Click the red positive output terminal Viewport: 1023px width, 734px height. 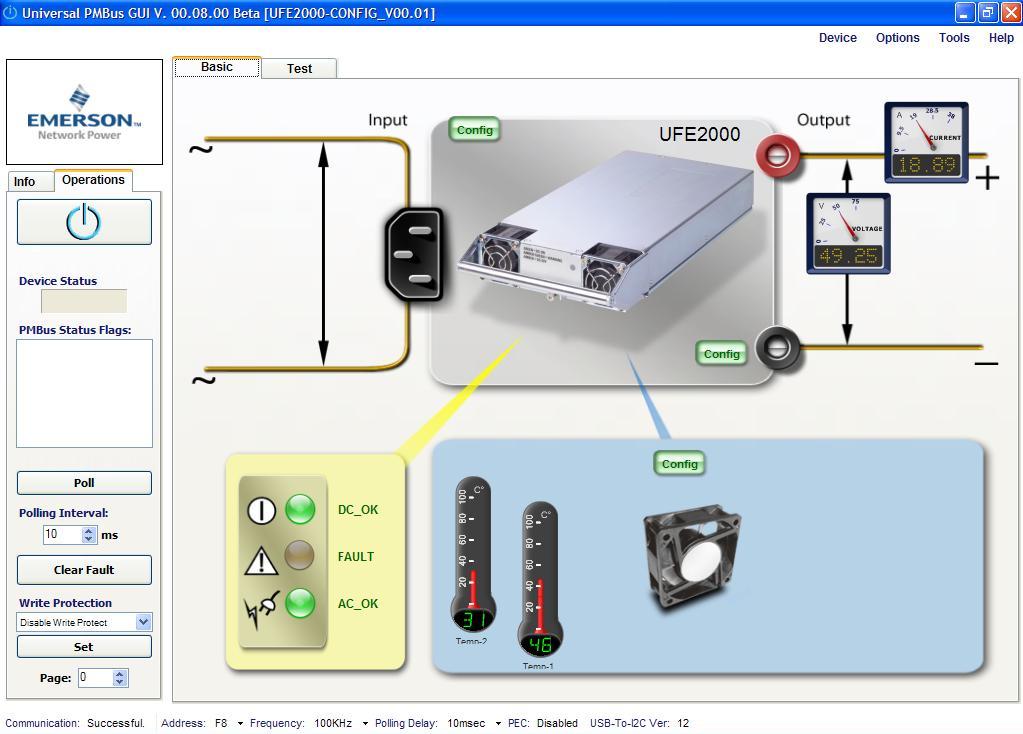(x=777, y=155)
